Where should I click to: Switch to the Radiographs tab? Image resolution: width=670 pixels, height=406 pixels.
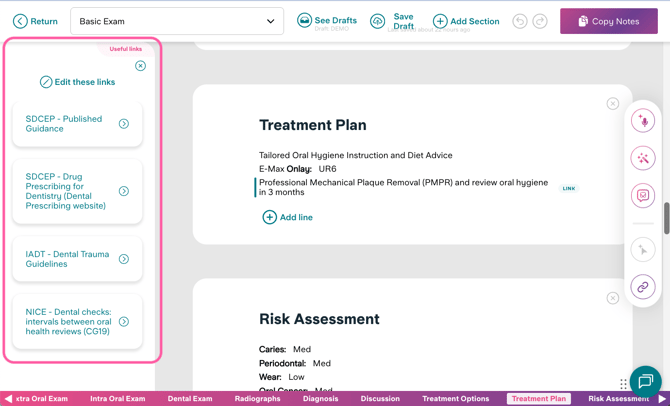tap(257, 399)
